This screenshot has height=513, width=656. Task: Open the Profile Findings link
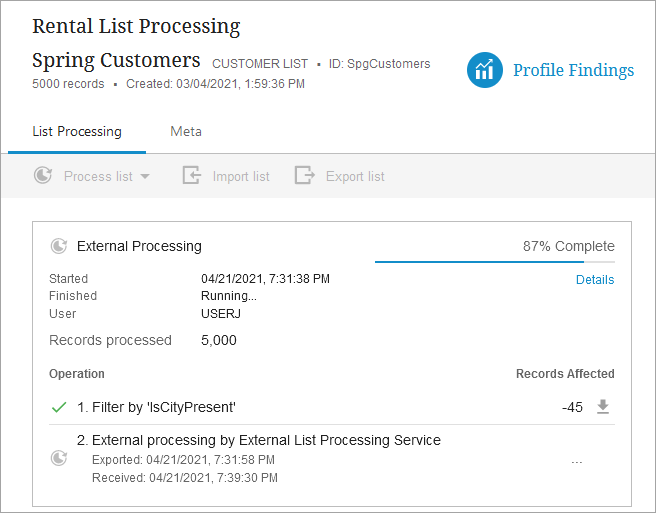[x=573, y=70]
